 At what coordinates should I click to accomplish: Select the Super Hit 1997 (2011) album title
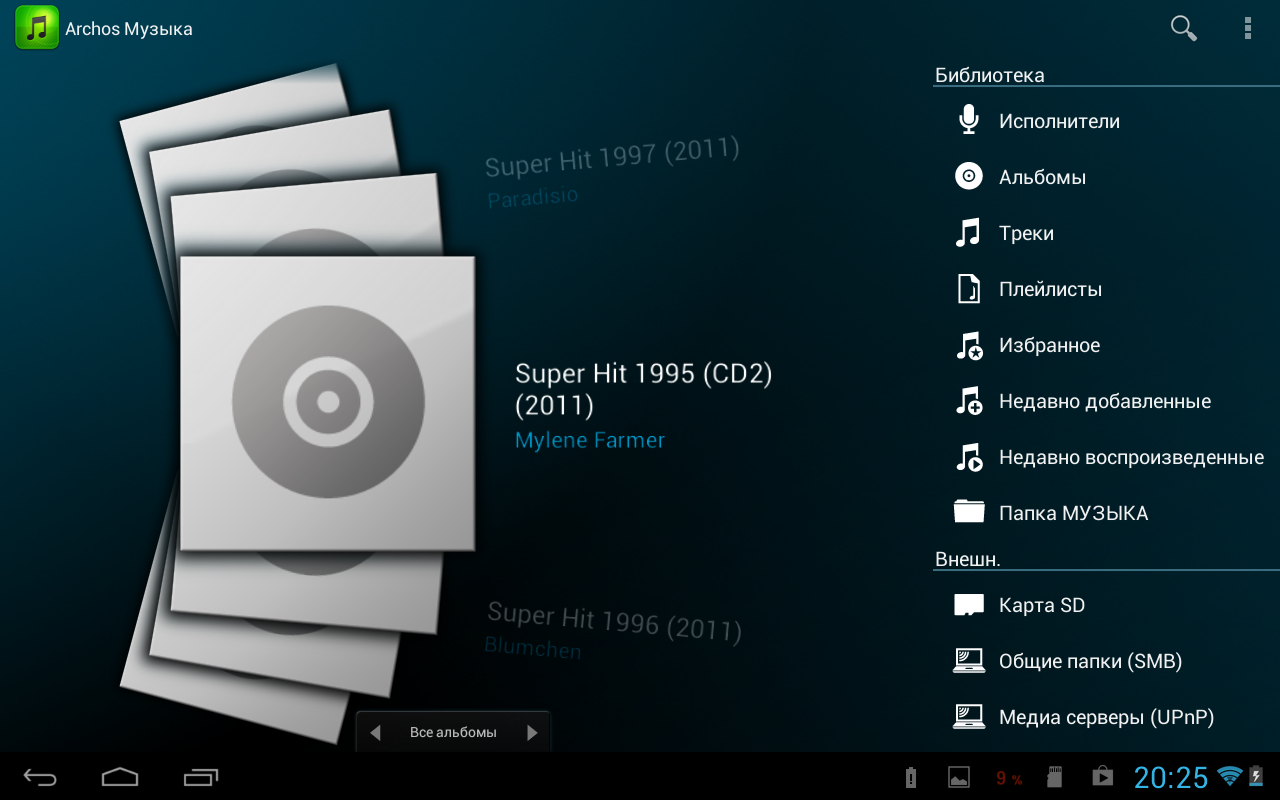[x=612, y=157]
